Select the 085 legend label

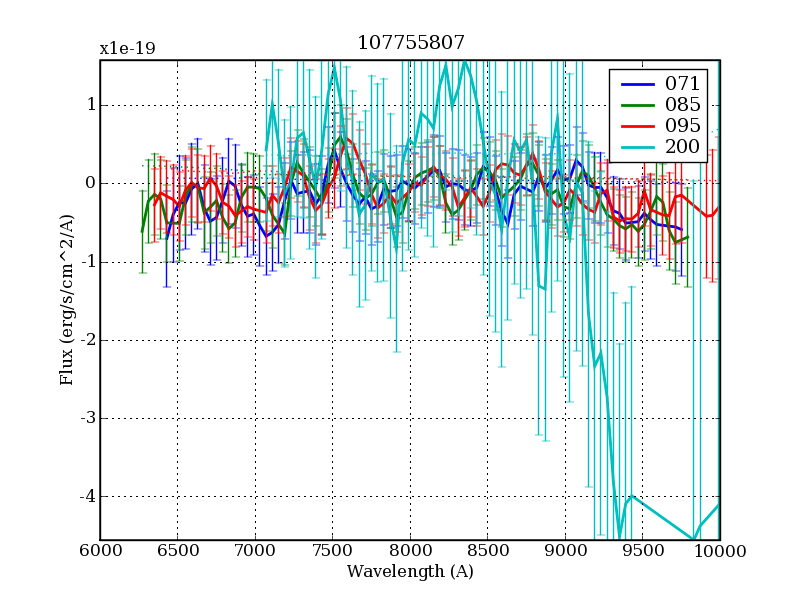[x=682, y=105]
